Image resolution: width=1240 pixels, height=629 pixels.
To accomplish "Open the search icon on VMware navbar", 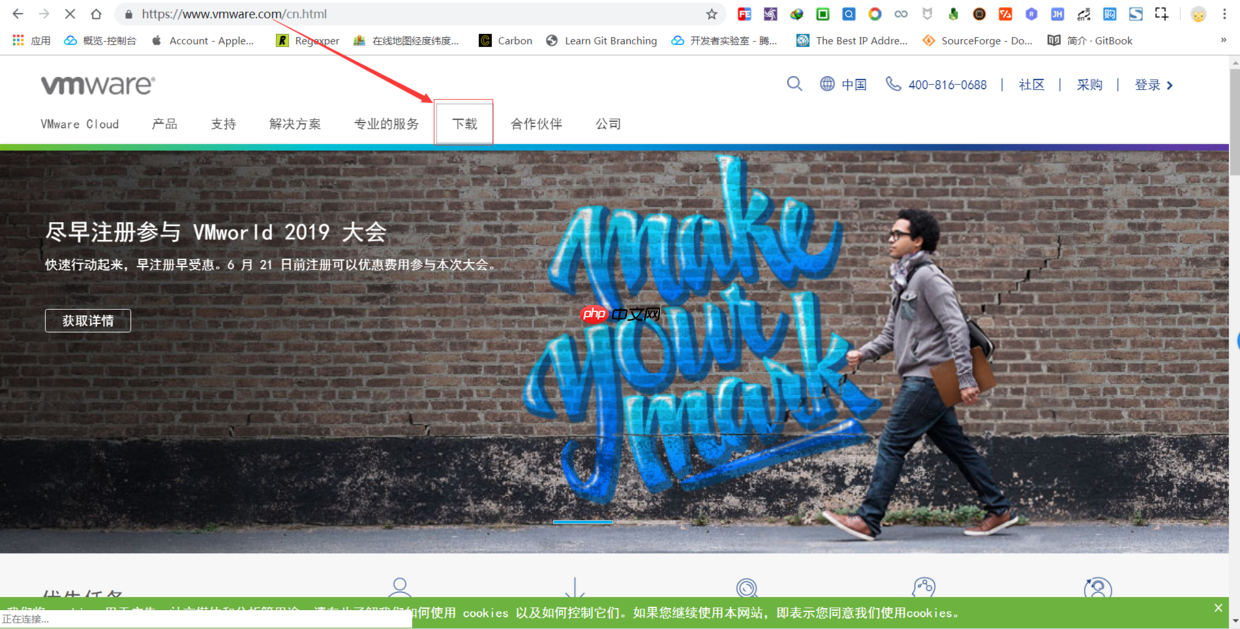I will point(794,84).
